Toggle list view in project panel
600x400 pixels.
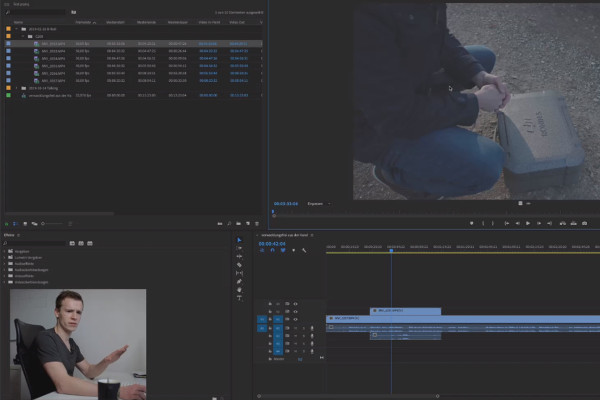pyautogui.click(x=16, y=224)
